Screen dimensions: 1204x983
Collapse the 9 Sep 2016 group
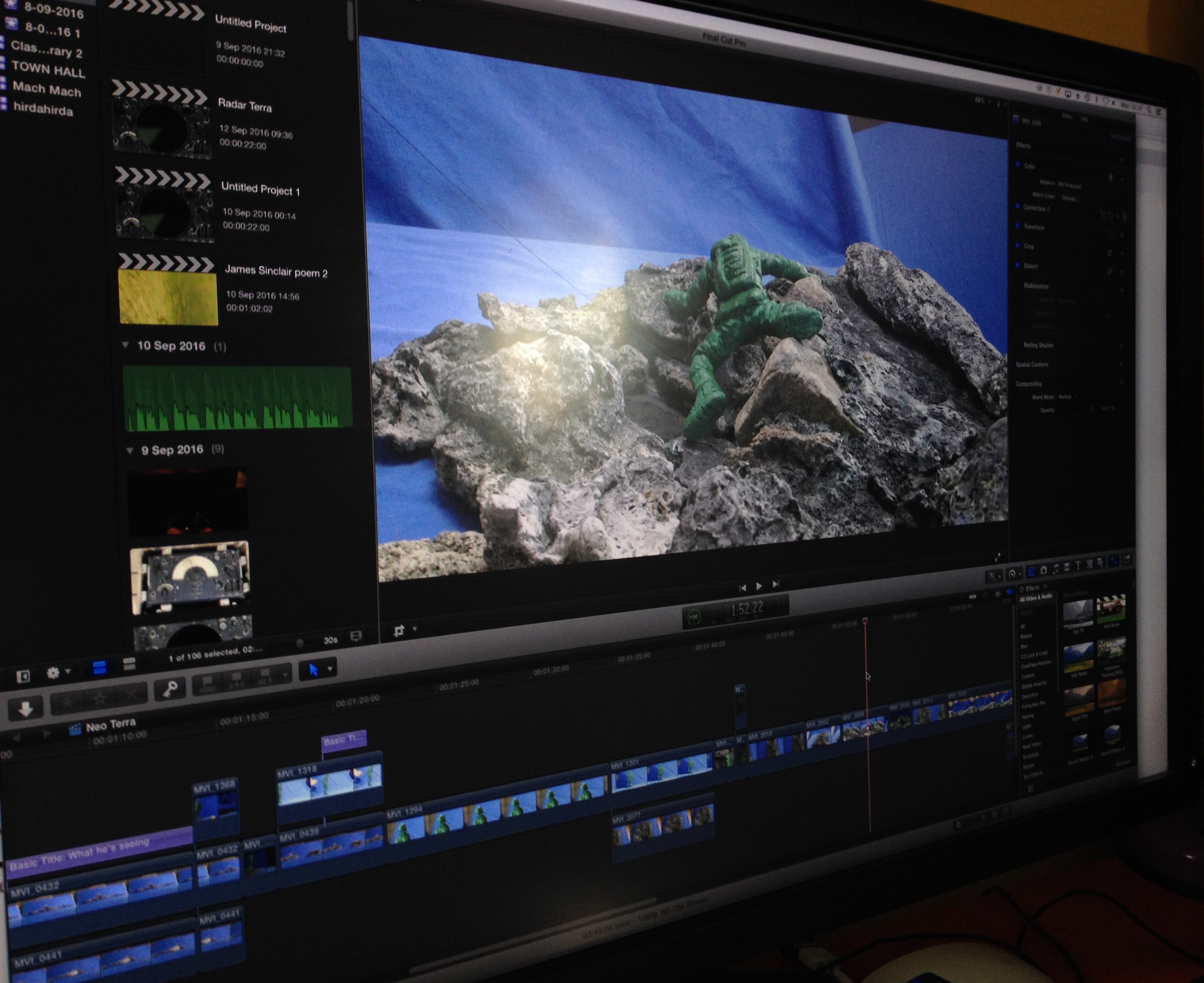(130, 450)
